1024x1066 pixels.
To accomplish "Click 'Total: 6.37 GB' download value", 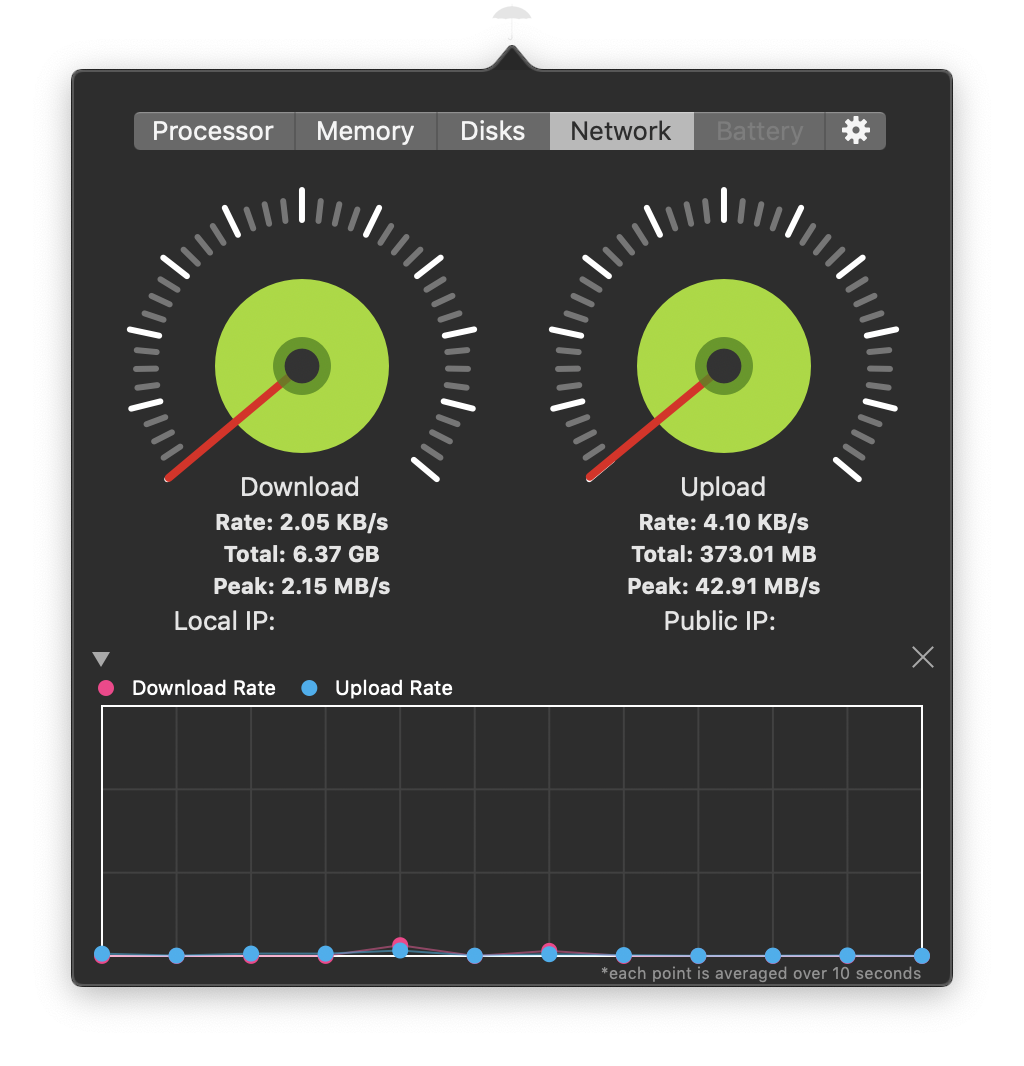I will click(x=302, y=554).
